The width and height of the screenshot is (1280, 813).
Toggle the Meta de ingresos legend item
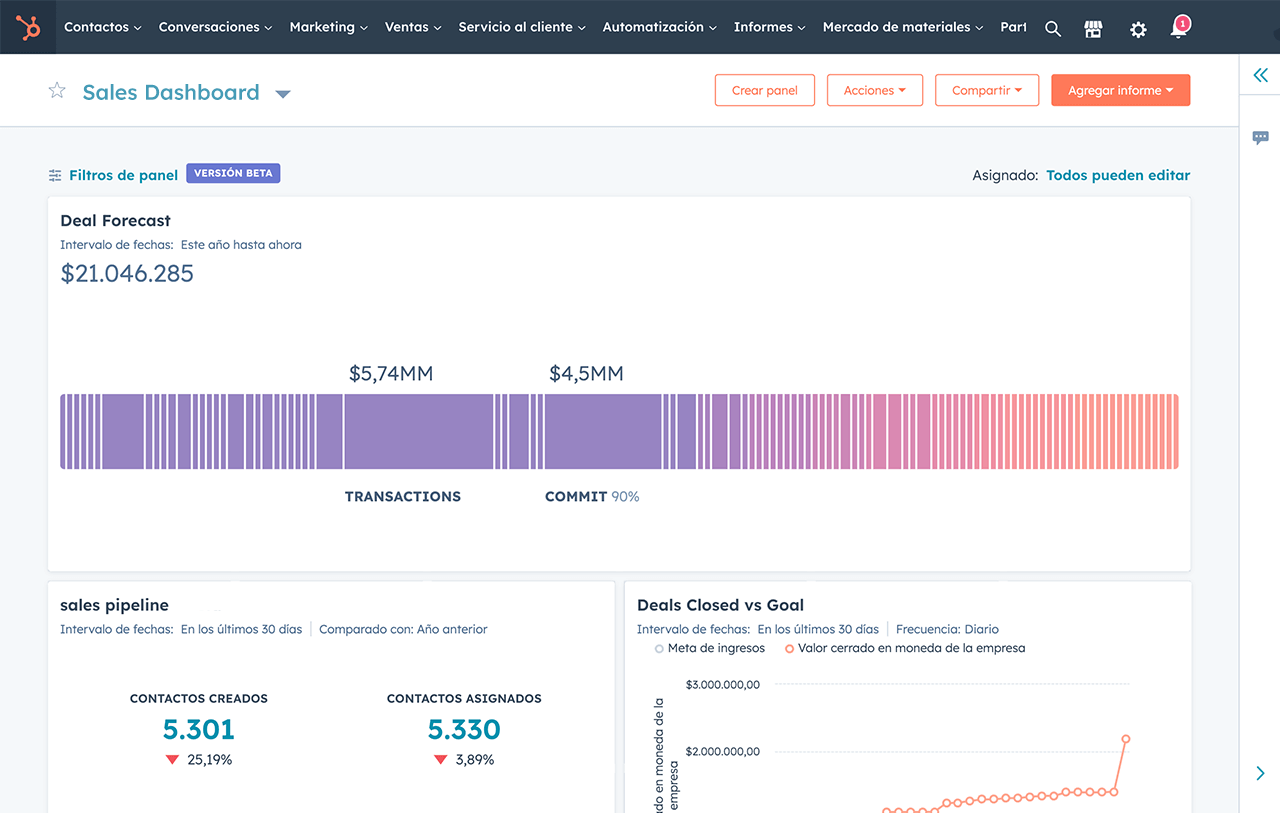coord(710,648)
